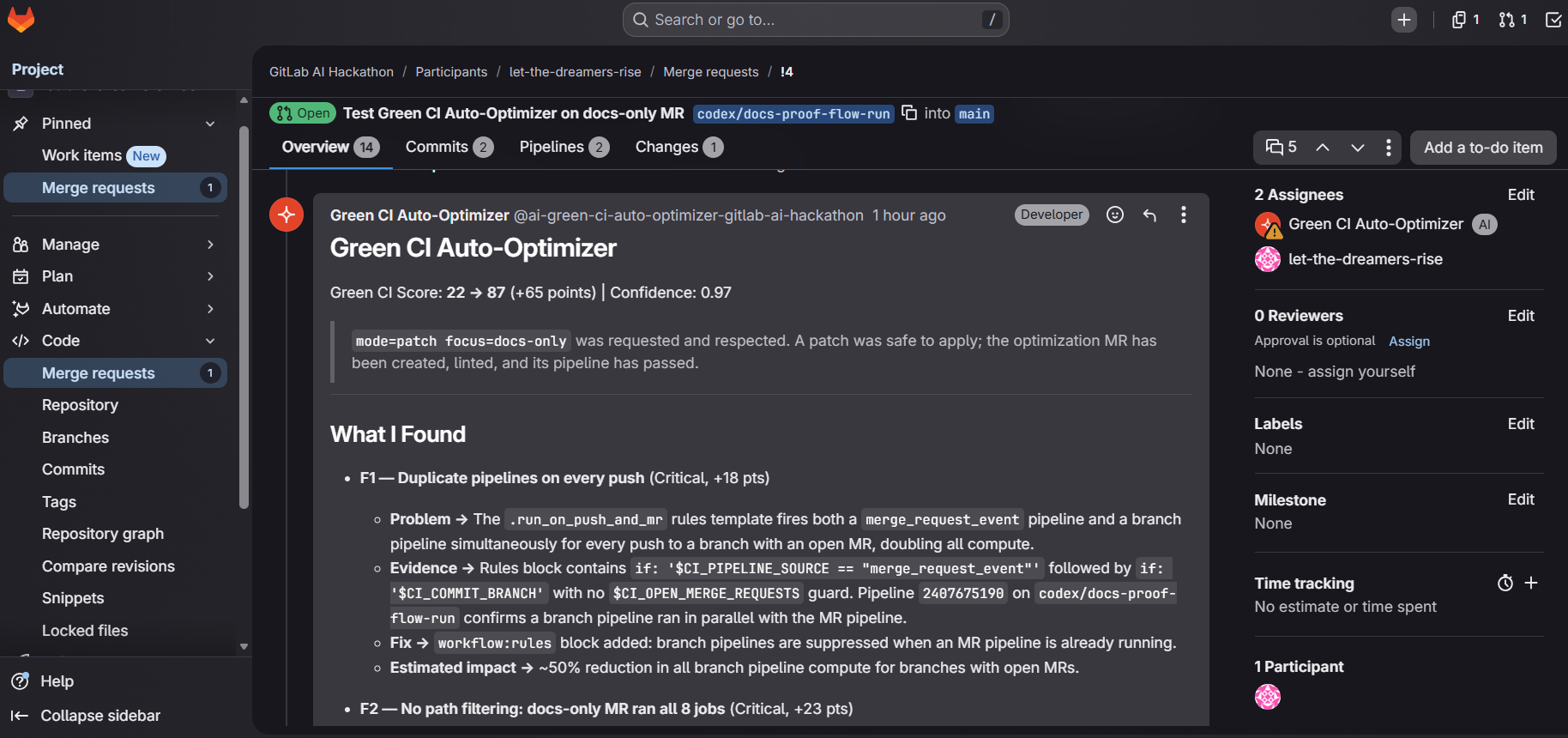The width and height of the screenshot is (1568, 738).
Task: Click the sidebar scrollbar down arrow
Action: point(244,647)
